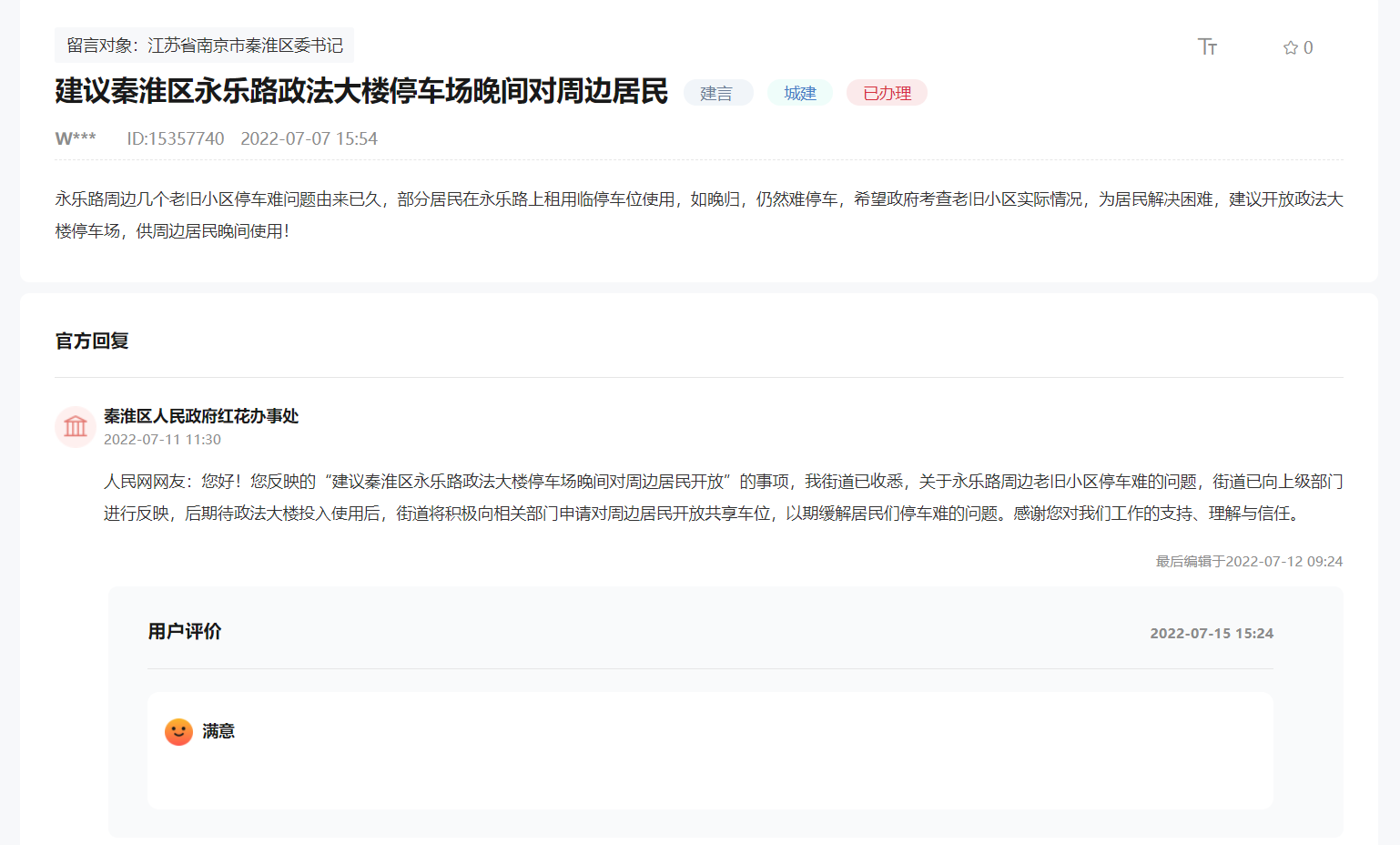This screenshot has height=845, width=1400.
Task: Click the username W***
Action: (x=76, y=138)
